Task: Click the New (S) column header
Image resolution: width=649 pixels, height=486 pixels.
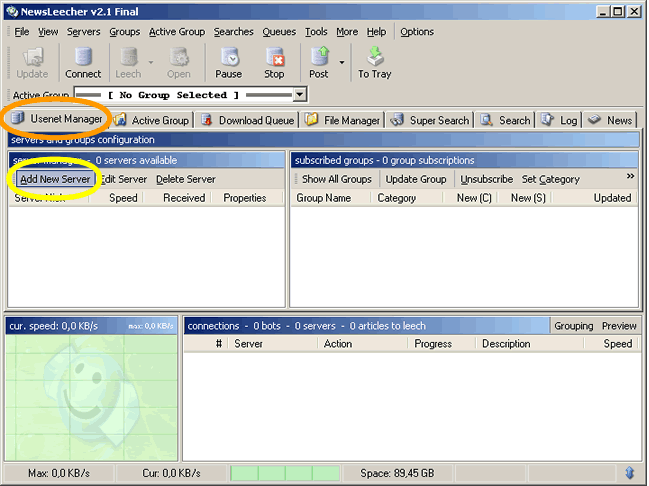Action: click(525, 198)
